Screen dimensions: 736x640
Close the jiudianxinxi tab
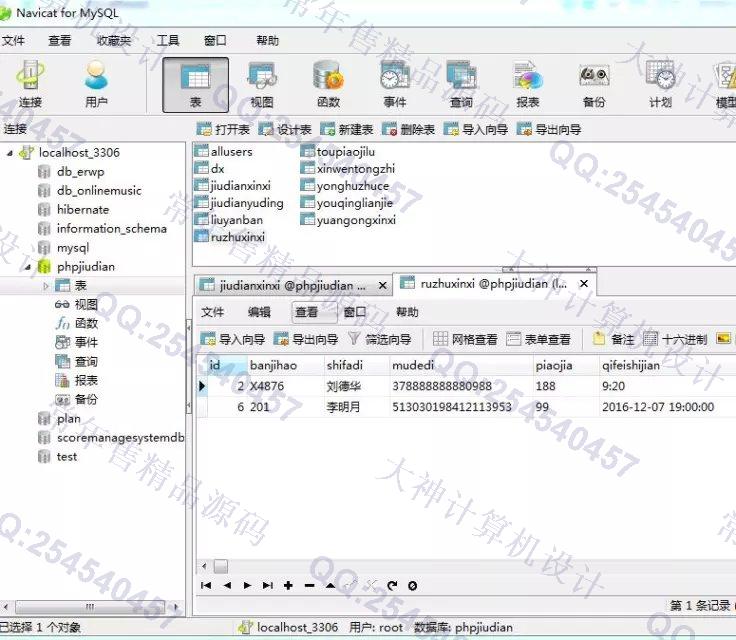pos(383,285)
